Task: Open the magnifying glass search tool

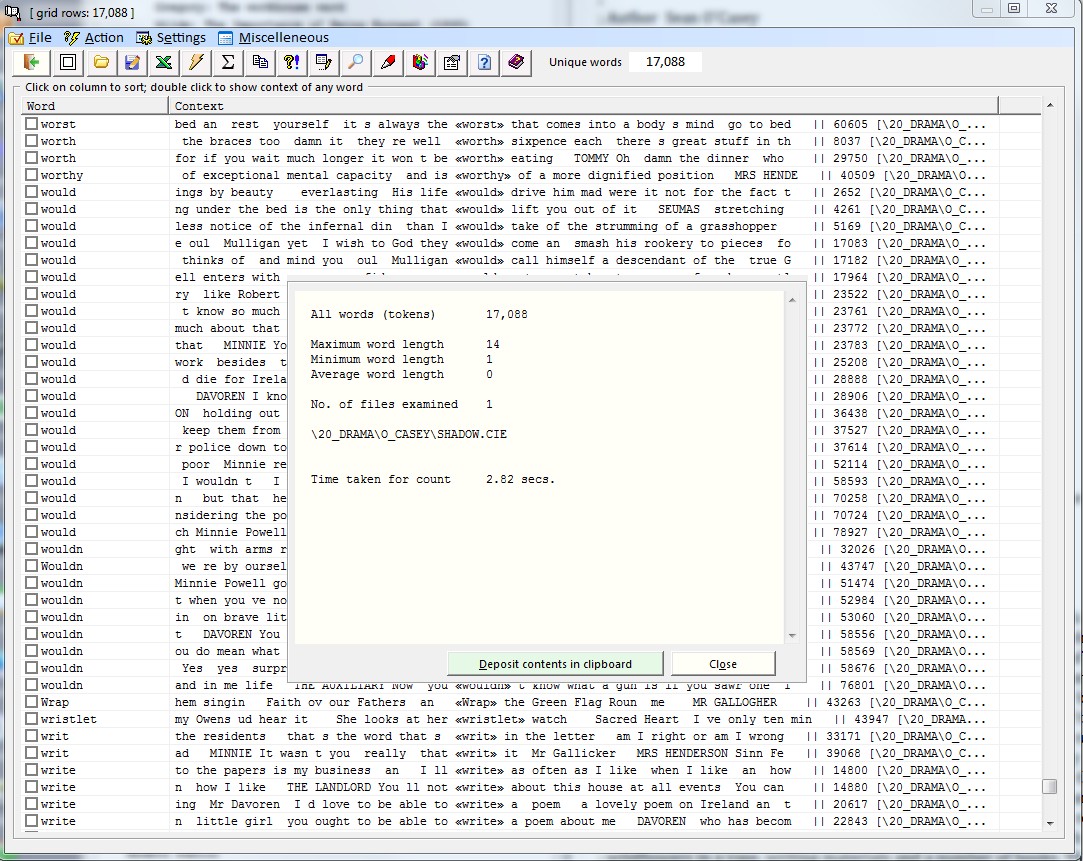Action: click(x=355, y=62)
